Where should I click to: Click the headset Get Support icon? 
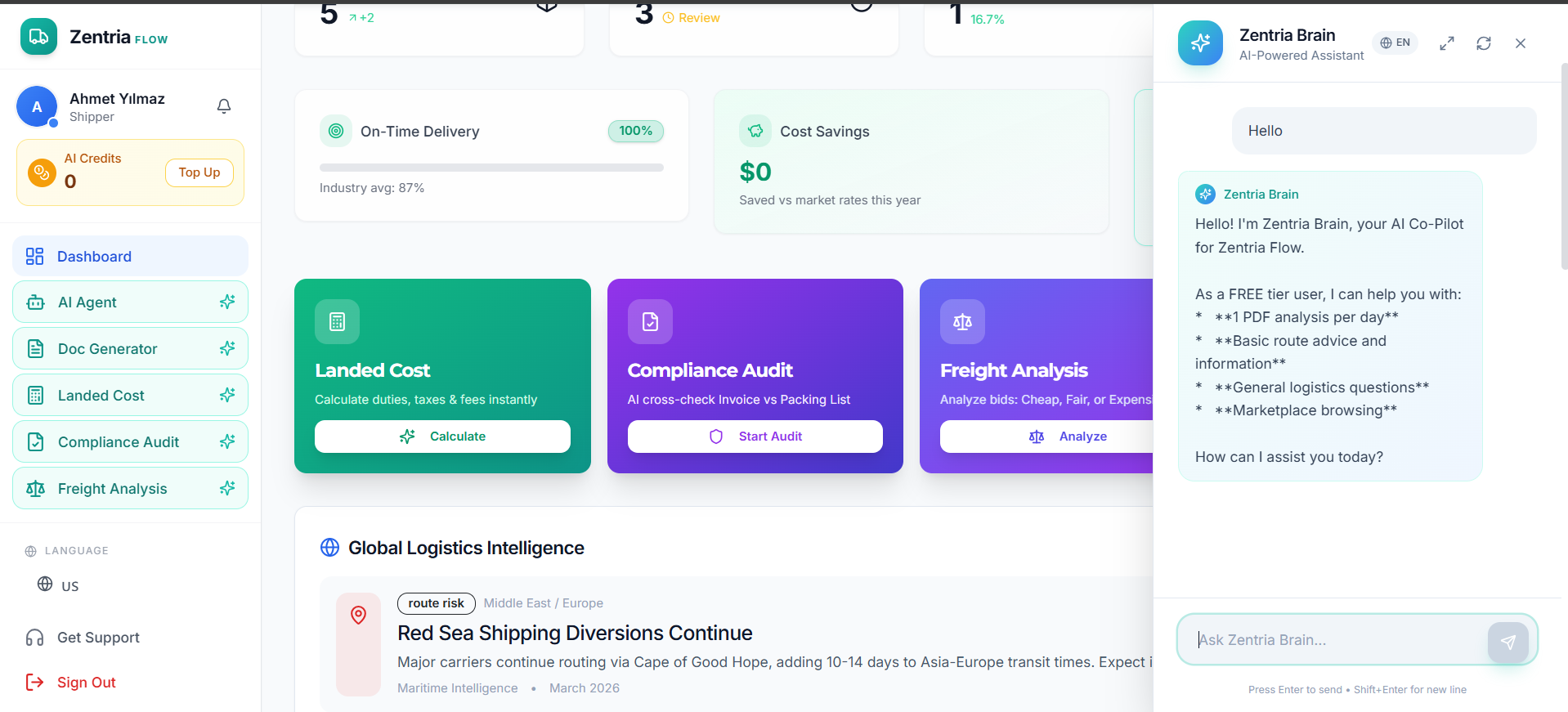click(x=34, y=638)
